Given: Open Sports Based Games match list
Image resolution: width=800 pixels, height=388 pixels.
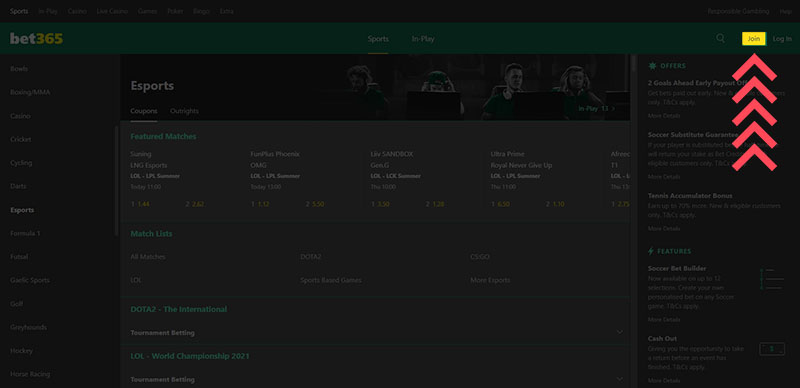Looking at the screenshot, I should click(331, 280).
